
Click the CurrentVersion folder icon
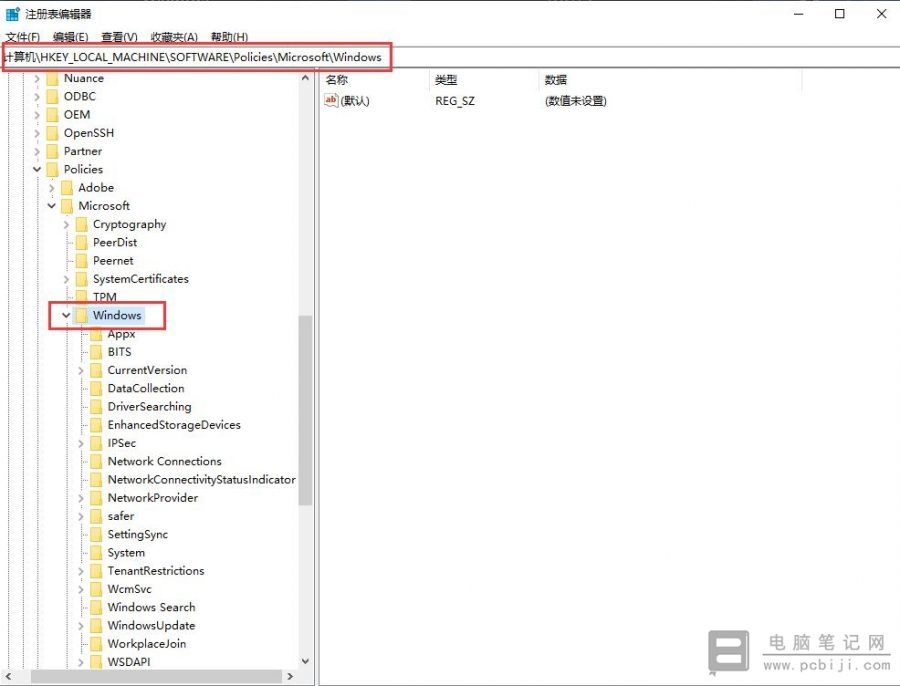pos(96,370)
